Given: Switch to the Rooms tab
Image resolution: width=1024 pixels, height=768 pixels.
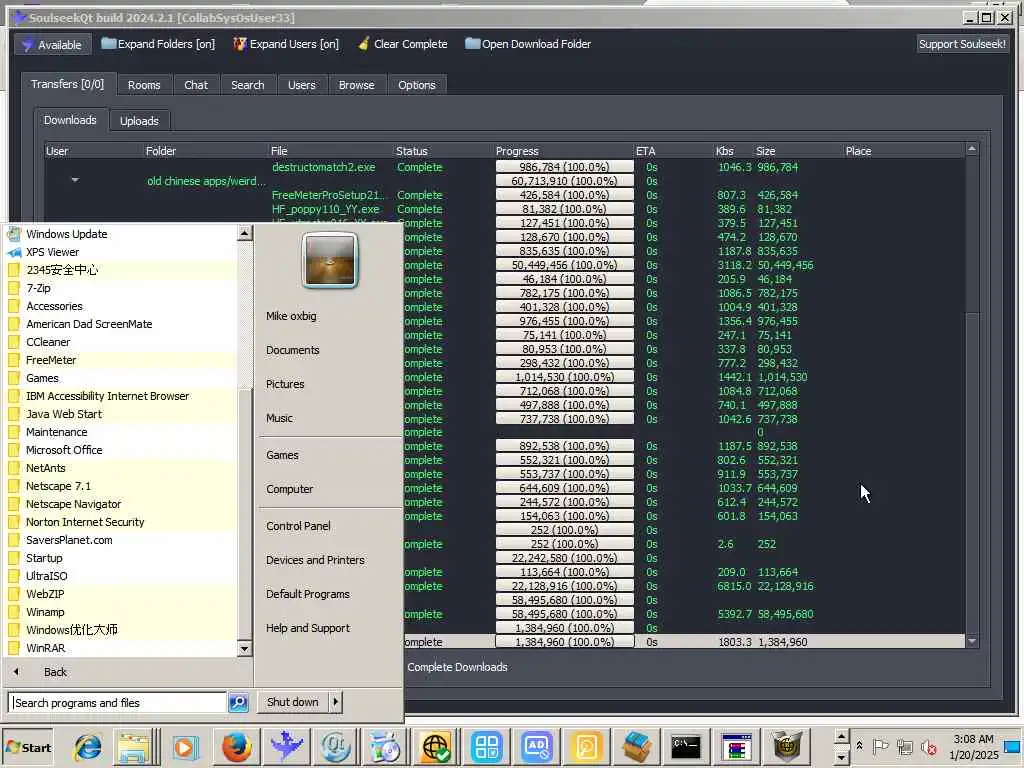Looking at the screenshot, I should 144,85.
